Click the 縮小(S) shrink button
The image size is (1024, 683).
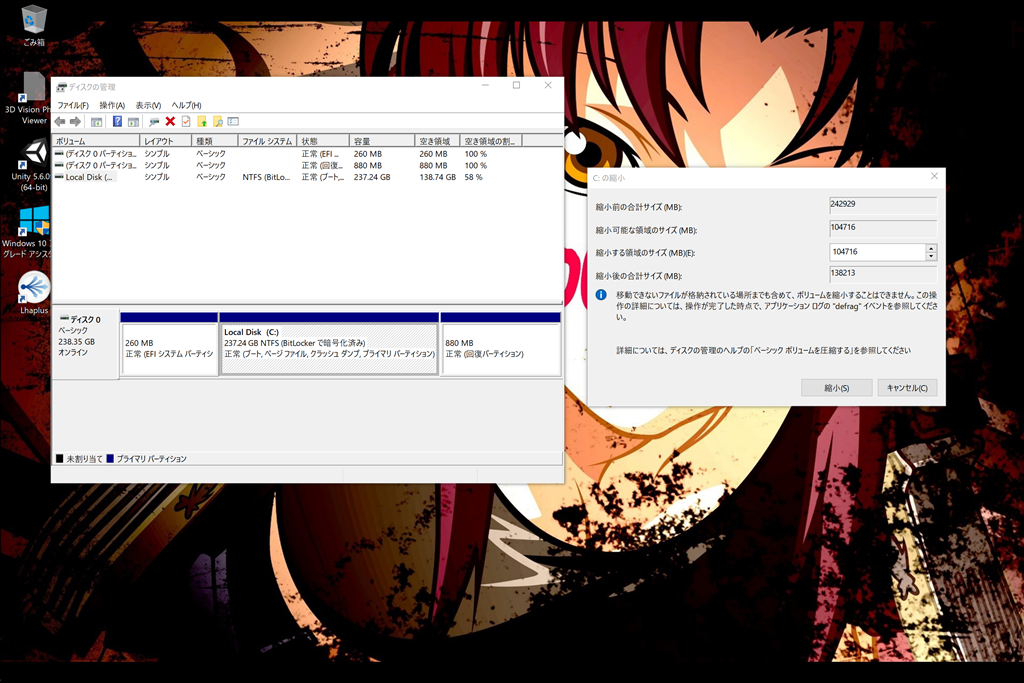pyautogui.click(x=837, y=388)
